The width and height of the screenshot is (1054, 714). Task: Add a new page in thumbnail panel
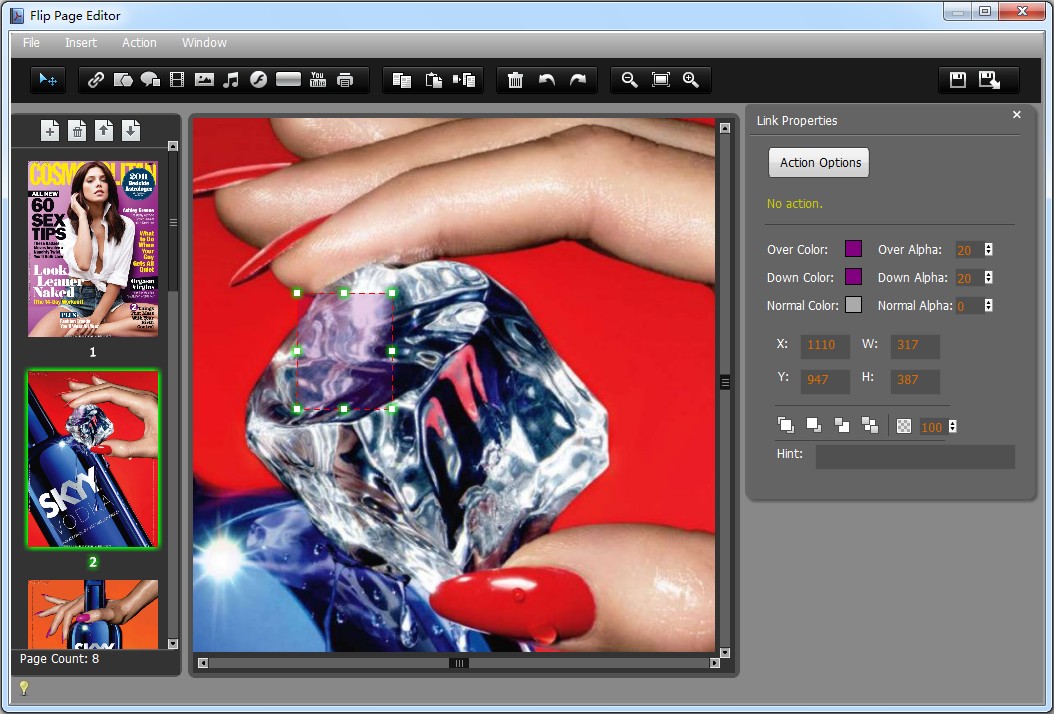click(x=50, y=130)
